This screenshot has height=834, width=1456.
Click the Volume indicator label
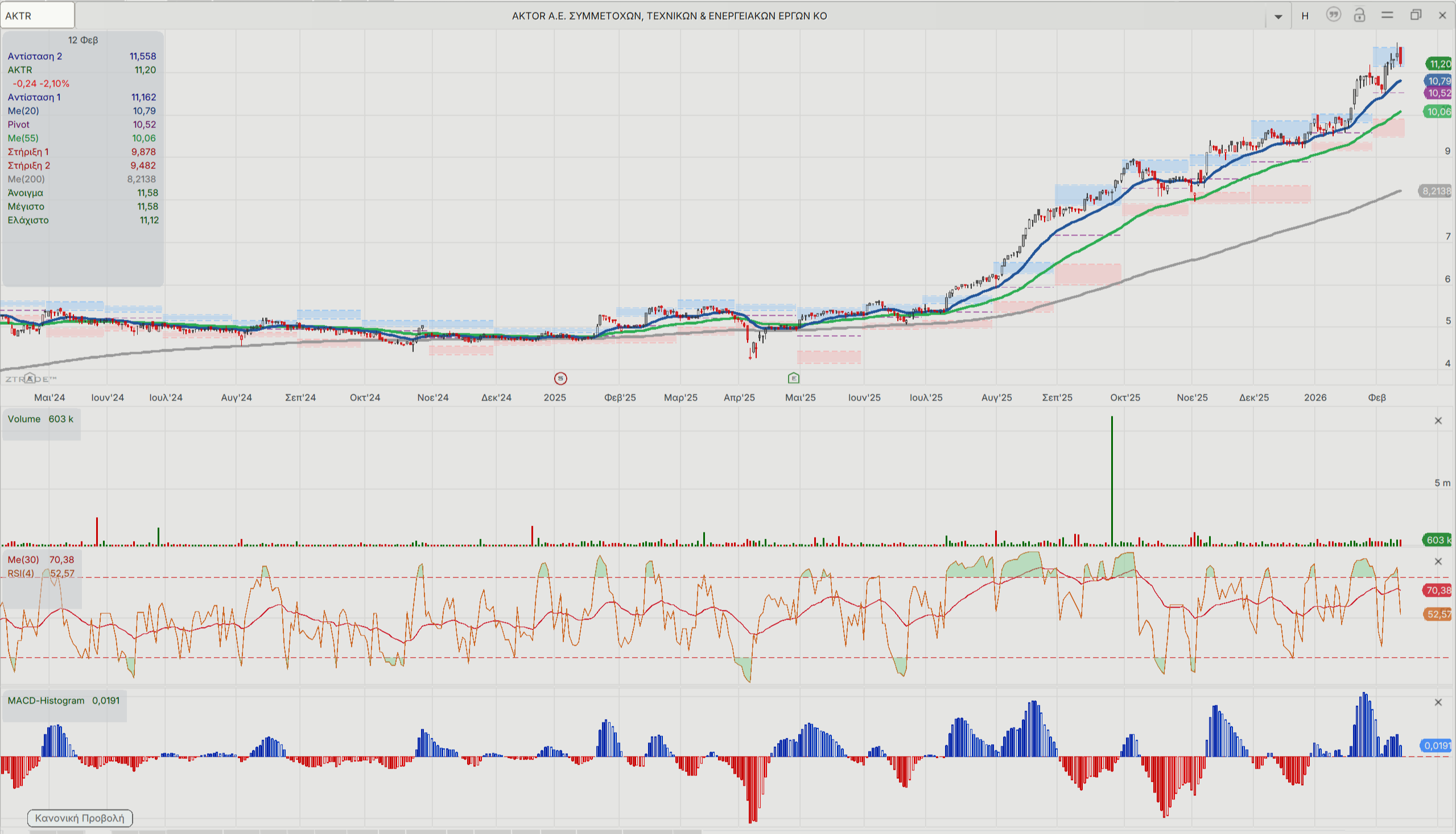(x=24, y=419)
